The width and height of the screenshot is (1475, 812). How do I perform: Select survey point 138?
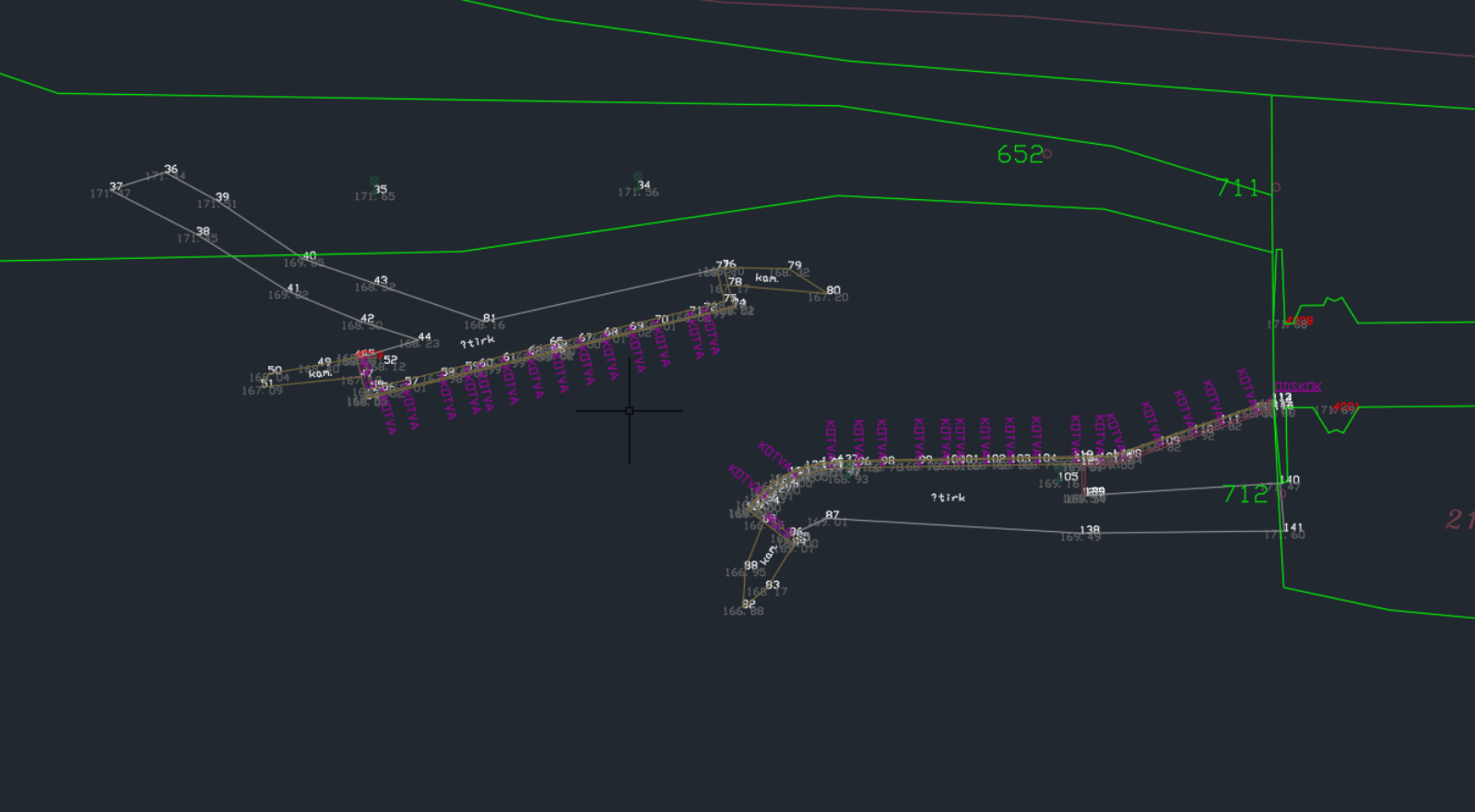point(1090,530)
